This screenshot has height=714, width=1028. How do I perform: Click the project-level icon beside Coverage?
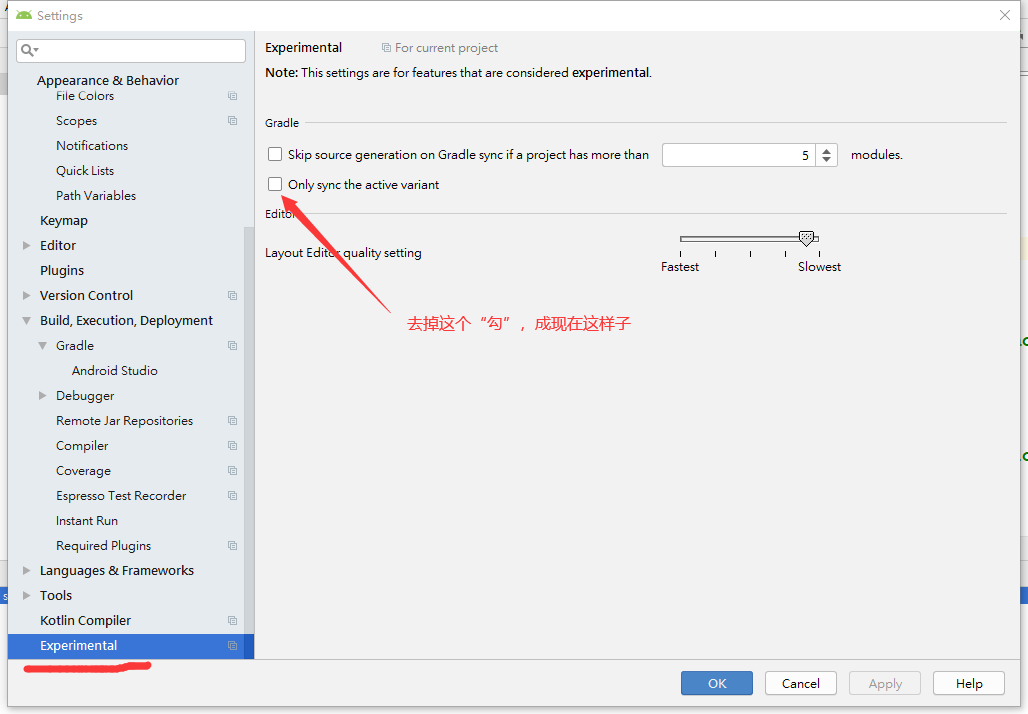tap(232, 471)
